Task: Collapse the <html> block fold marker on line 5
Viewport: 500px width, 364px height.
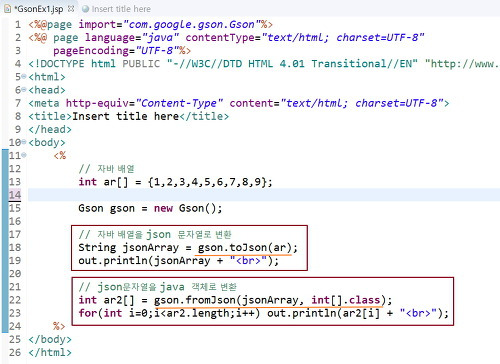Action: 24,76
